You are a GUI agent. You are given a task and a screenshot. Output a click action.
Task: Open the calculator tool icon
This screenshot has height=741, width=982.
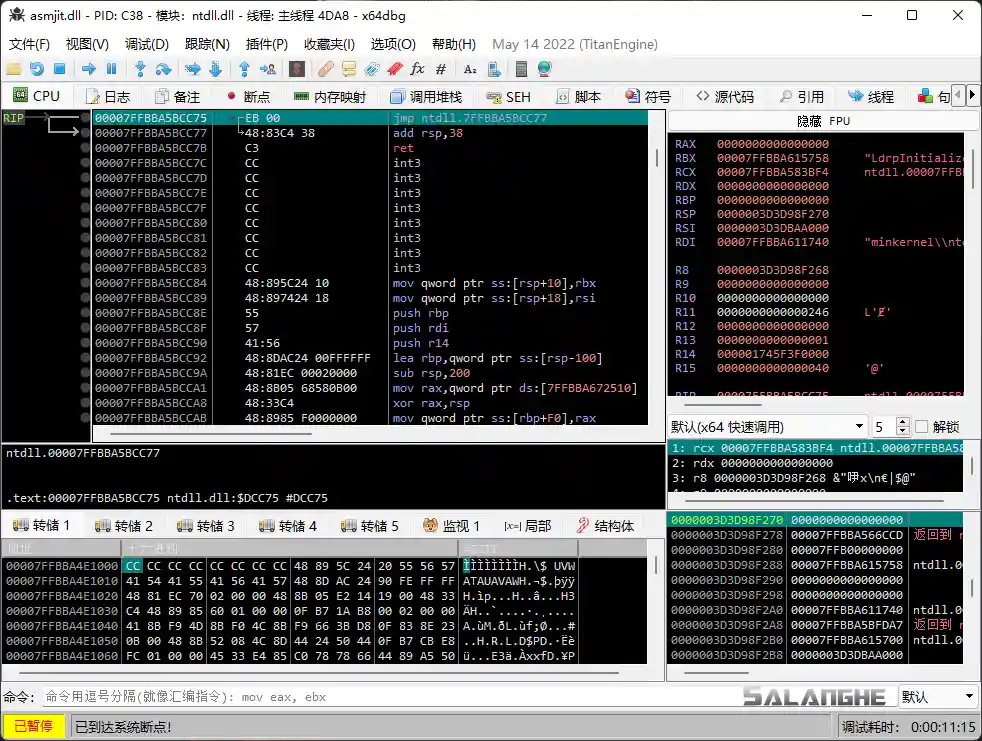(523, 70)
